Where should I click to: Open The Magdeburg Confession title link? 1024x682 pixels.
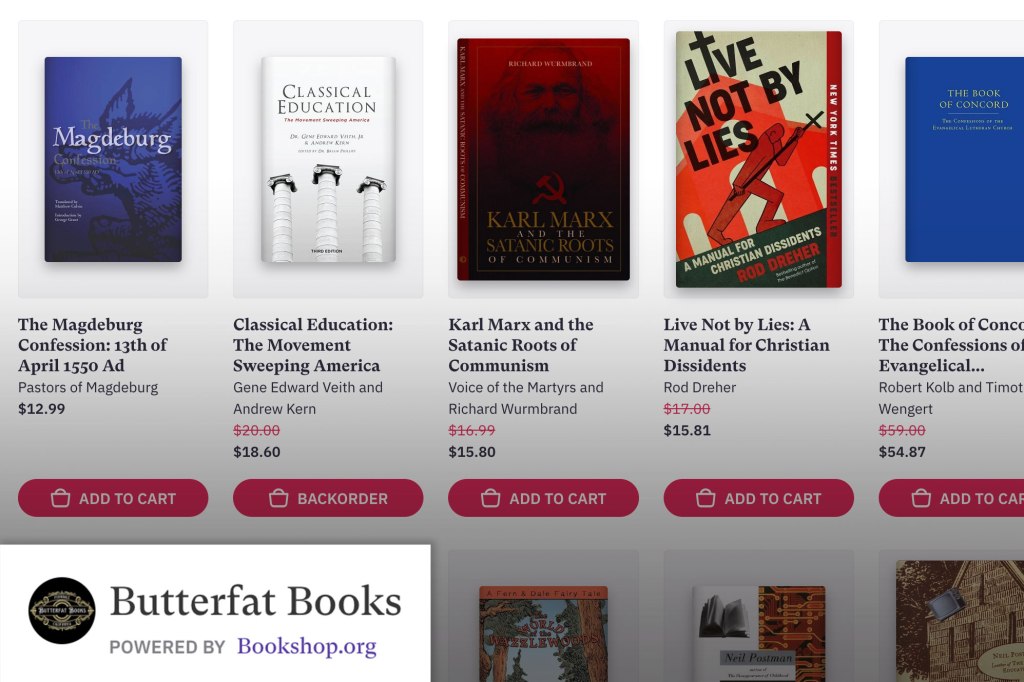92,345
